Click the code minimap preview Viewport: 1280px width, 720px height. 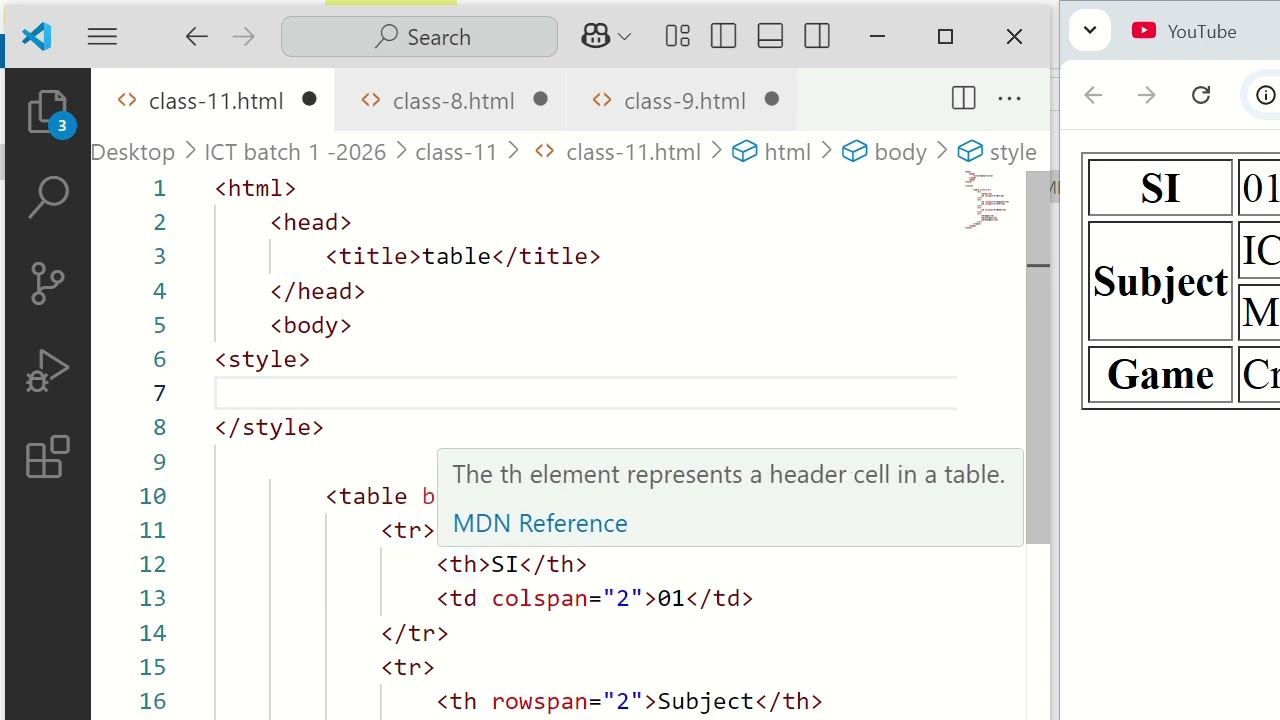[987, 200]
